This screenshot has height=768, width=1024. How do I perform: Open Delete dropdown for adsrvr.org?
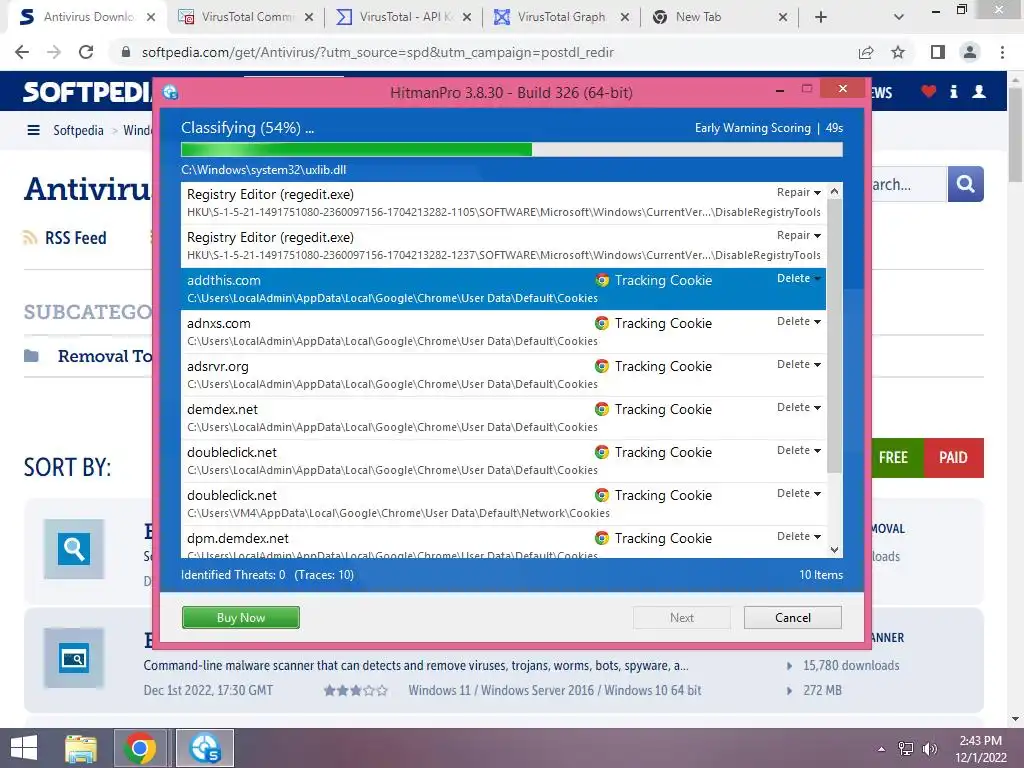click(799, 364)
